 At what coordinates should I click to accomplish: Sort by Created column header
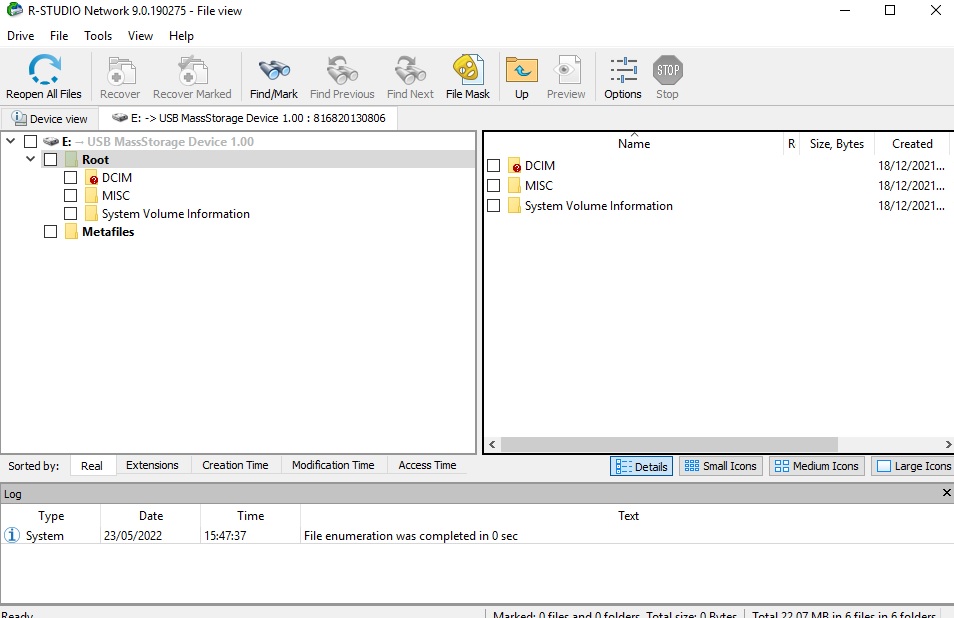coord(912,144)
